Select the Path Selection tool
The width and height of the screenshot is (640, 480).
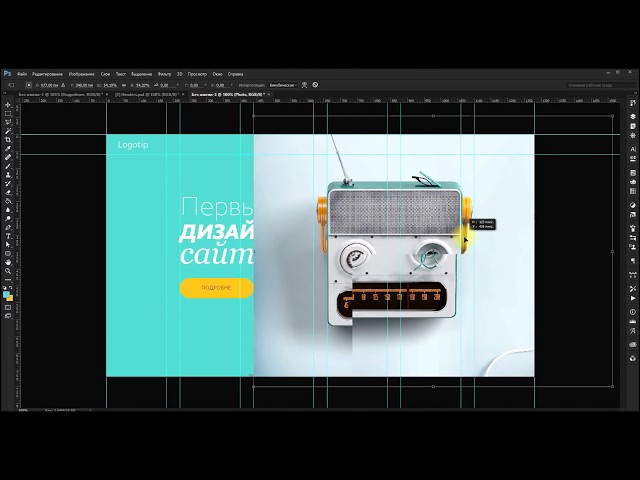pos(8,245)
